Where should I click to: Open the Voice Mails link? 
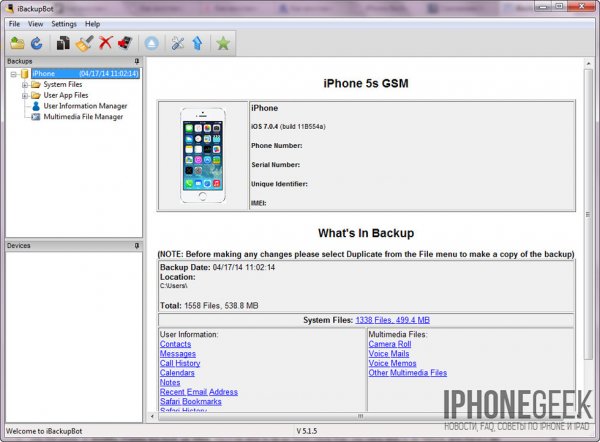pos(389,354)
